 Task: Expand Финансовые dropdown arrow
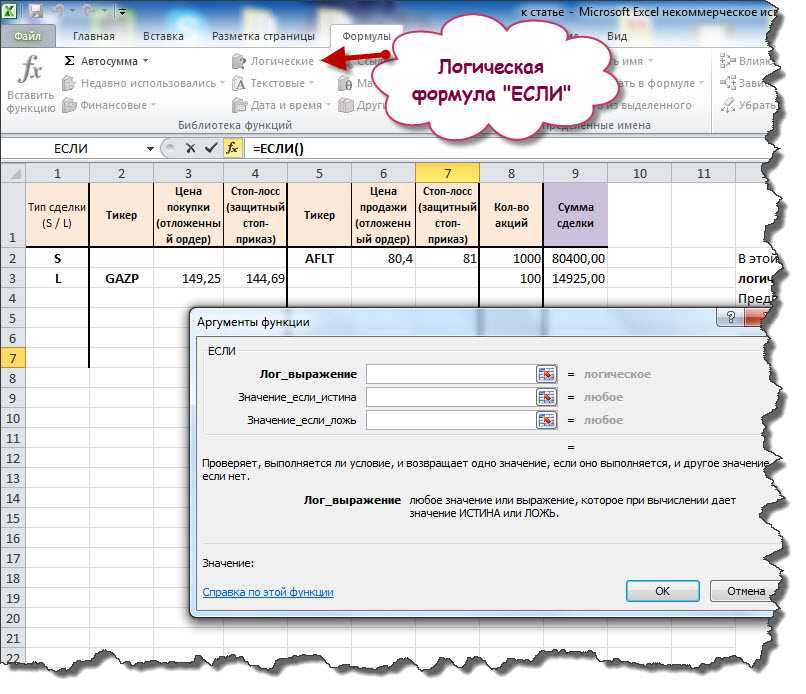[153, 105]
